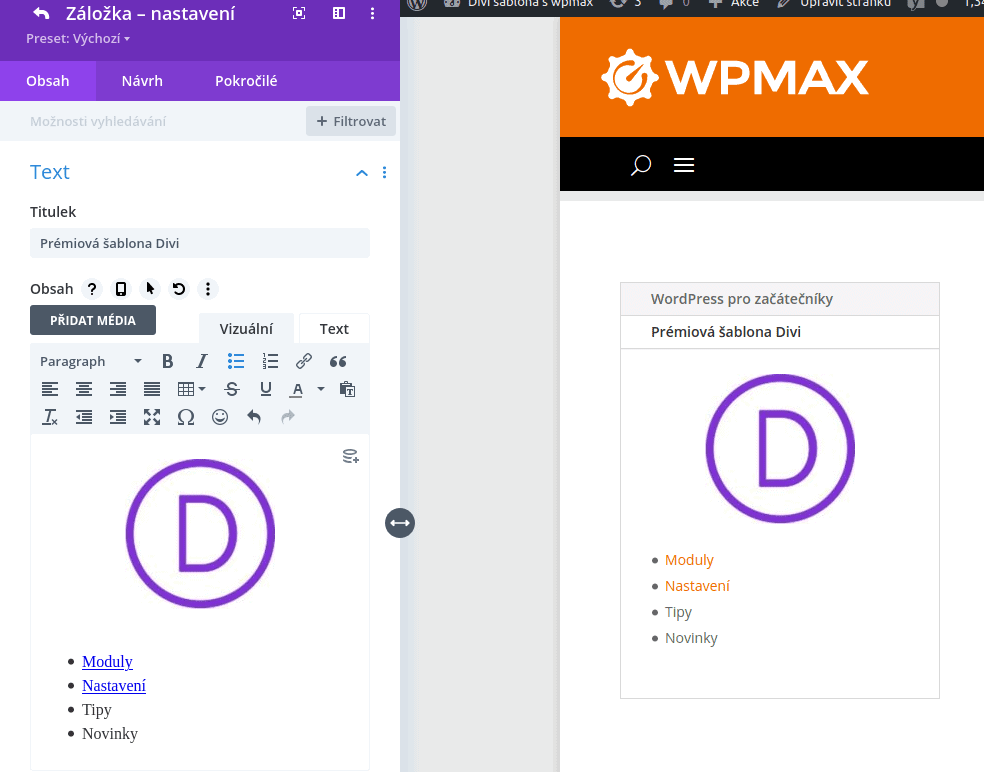The height and width of the screenshot is (772, 984).
Task: Justify the text
Action: pos(152,389)
